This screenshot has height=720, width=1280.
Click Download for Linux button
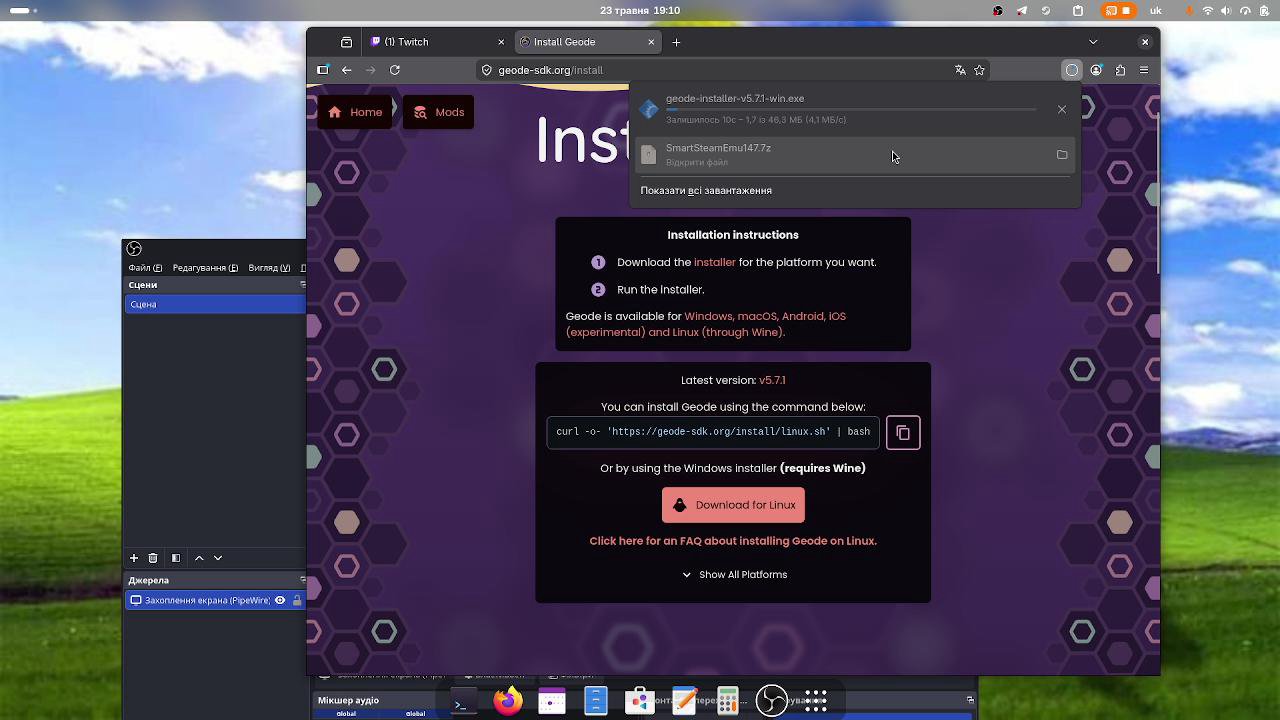733,505
